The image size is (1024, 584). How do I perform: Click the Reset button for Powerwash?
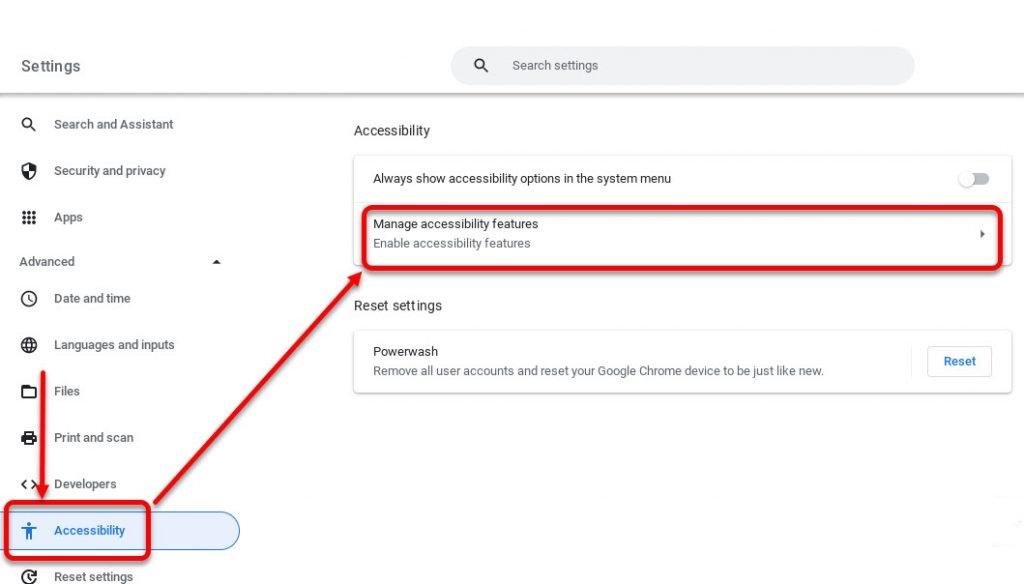(959, 361)
